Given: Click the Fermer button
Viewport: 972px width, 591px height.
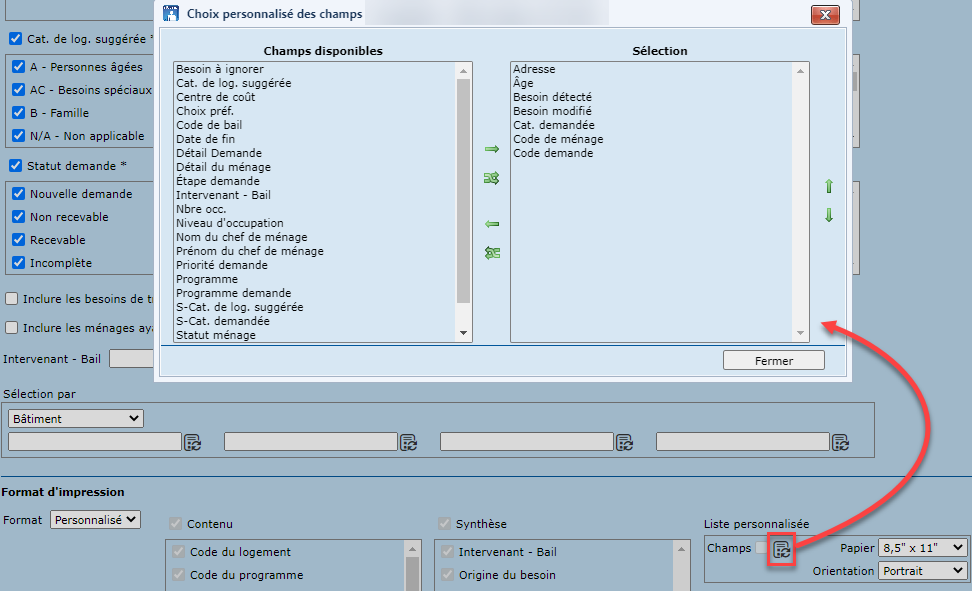Looking at the screenshot, I should 774,361.
